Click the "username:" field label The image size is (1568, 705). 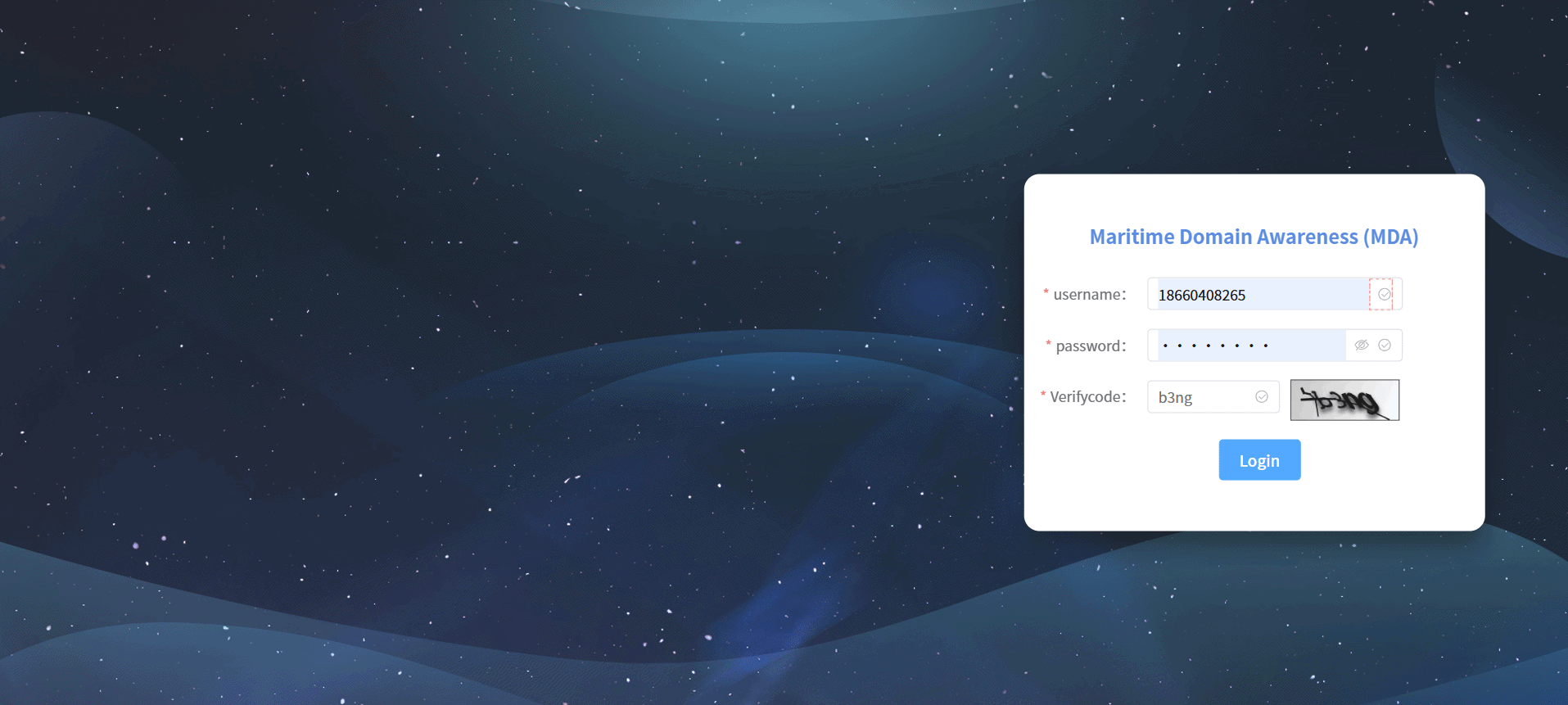(1089, 295)
